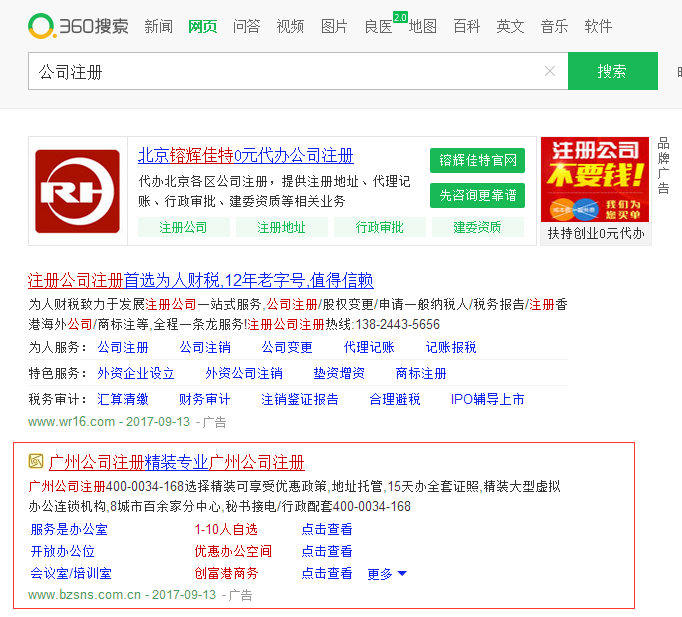Open 北京镕辉佳特0元代办公司注册 link

245,156
